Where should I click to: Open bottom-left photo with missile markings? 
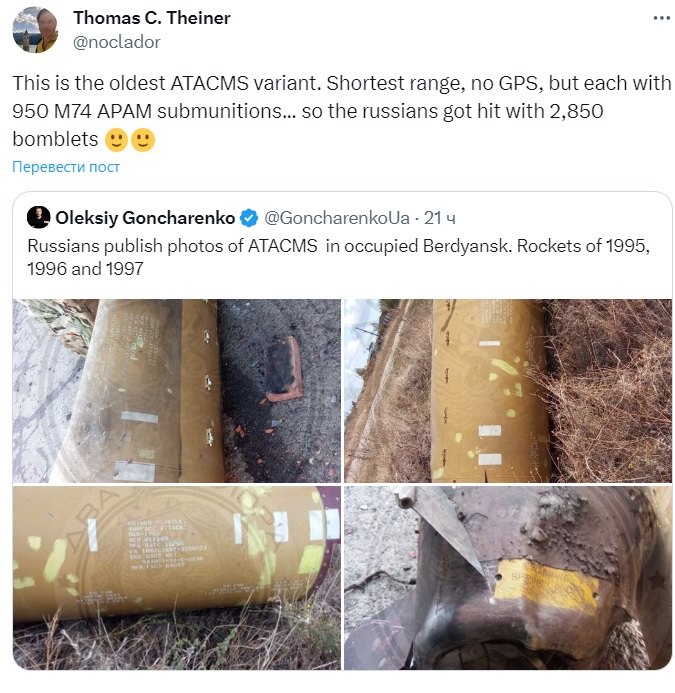177,578
